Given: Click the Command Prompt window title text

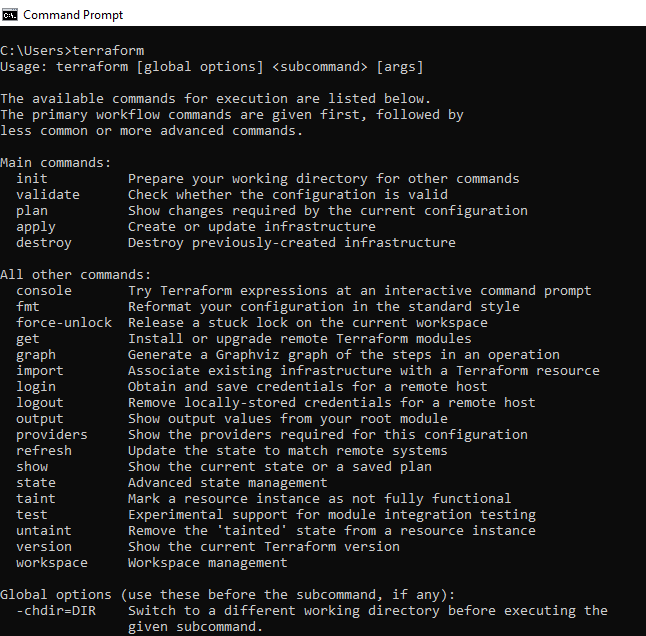Looking at the screenshot, I should (x=73, y=15).
